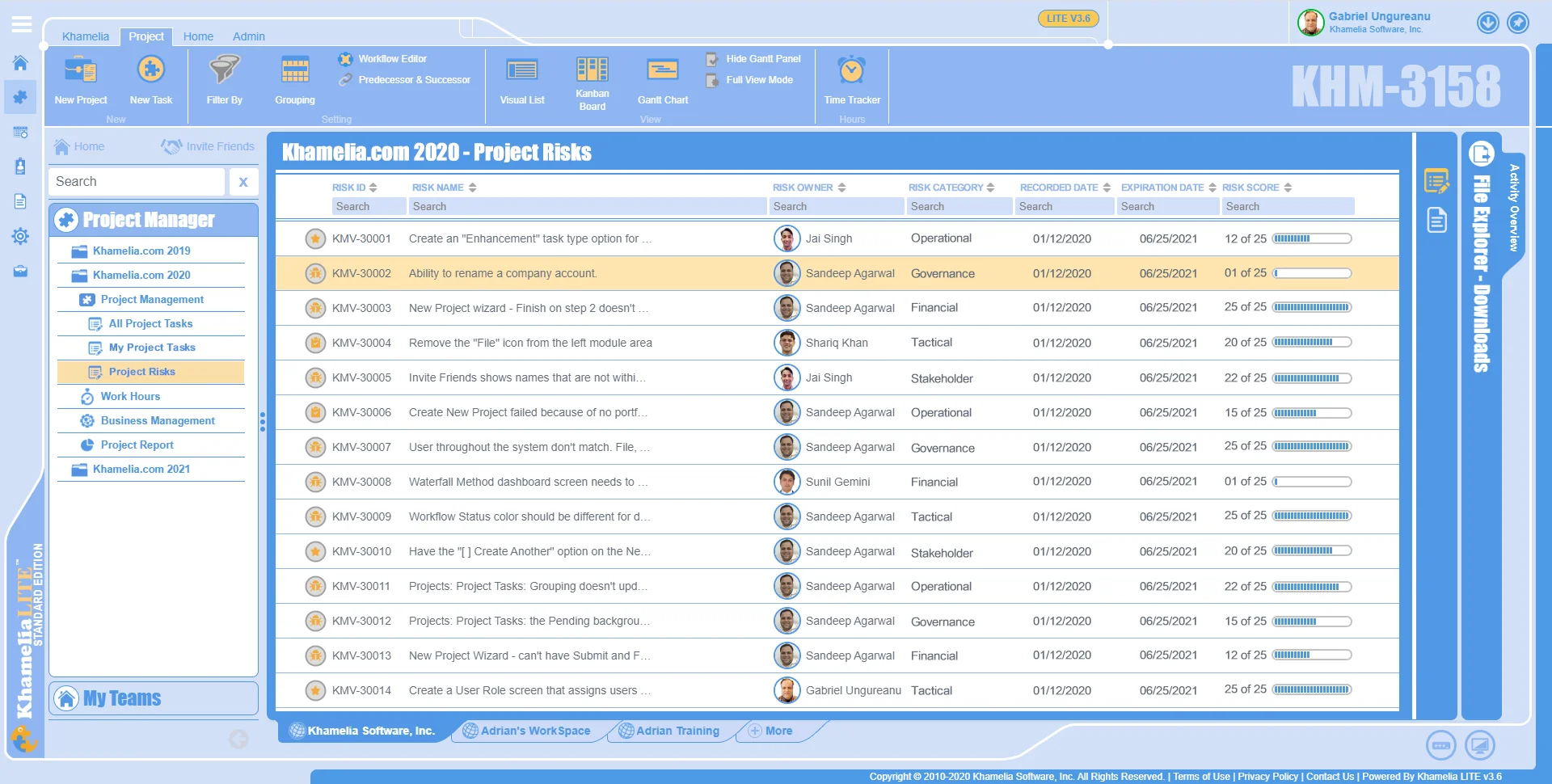Toggle star for KMV-30005
Image resolution: width=1552 pixels, height=784 pixels.
point(315,378)
